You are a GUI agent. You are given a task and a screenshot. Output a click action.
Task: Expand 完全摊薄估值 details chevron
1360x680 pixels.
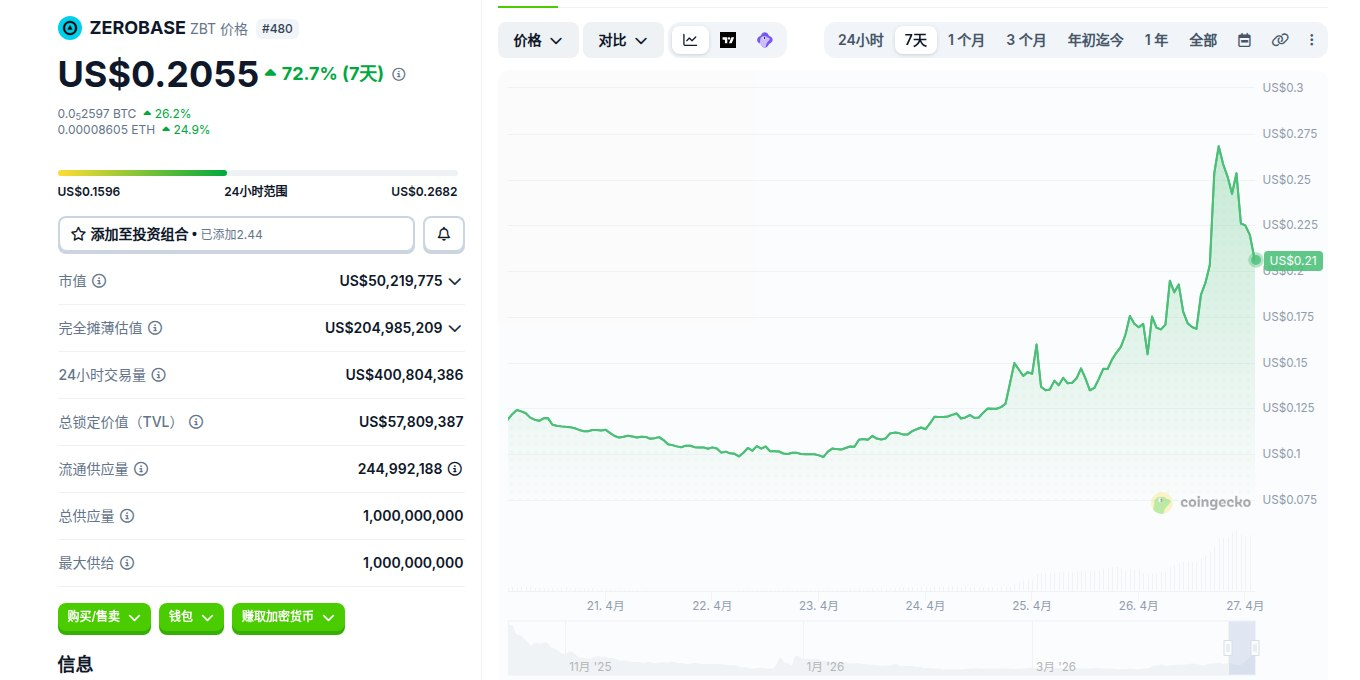pyautogui.click(x=455, y=328)
